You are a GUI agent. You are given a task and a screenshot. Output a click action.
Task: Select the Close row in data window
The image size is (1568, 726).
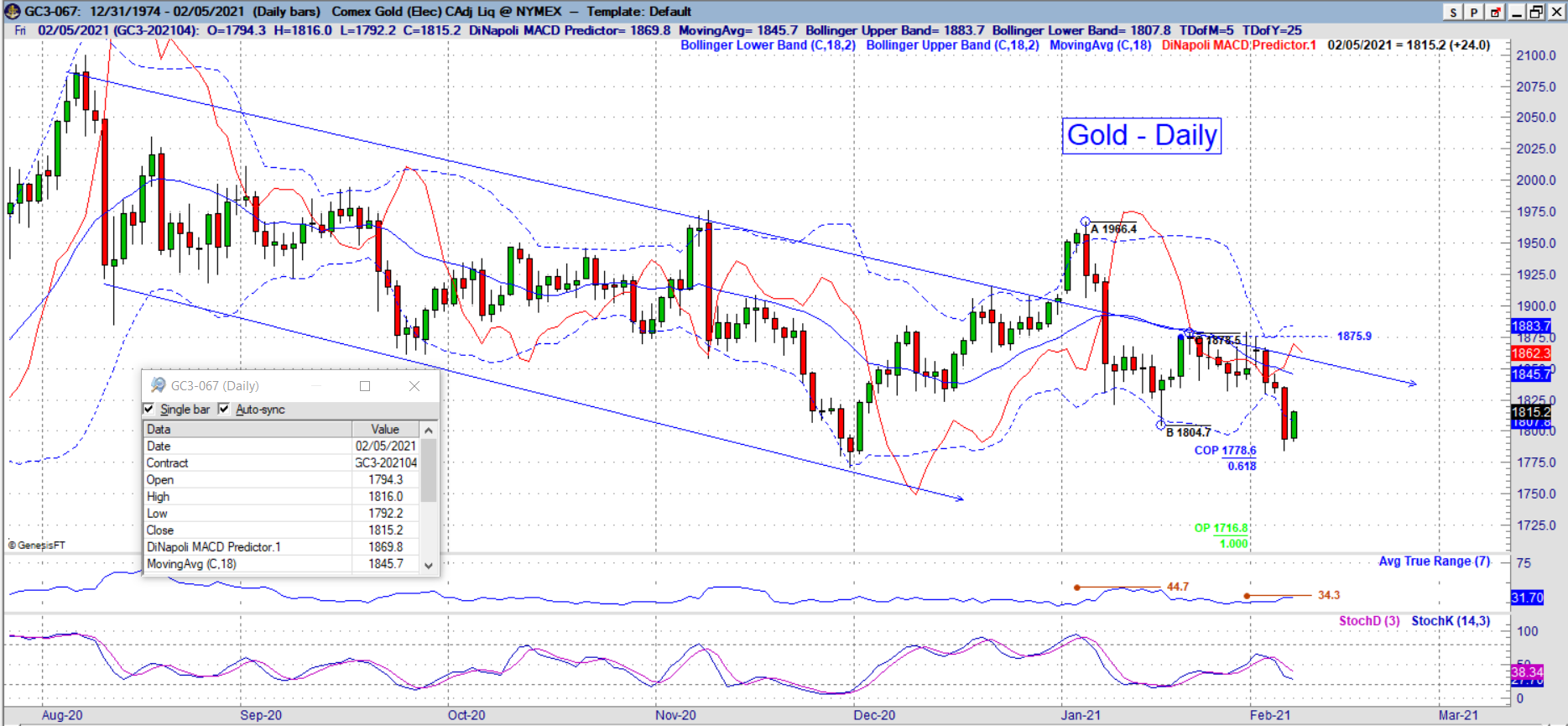click(x=282, y=530)
